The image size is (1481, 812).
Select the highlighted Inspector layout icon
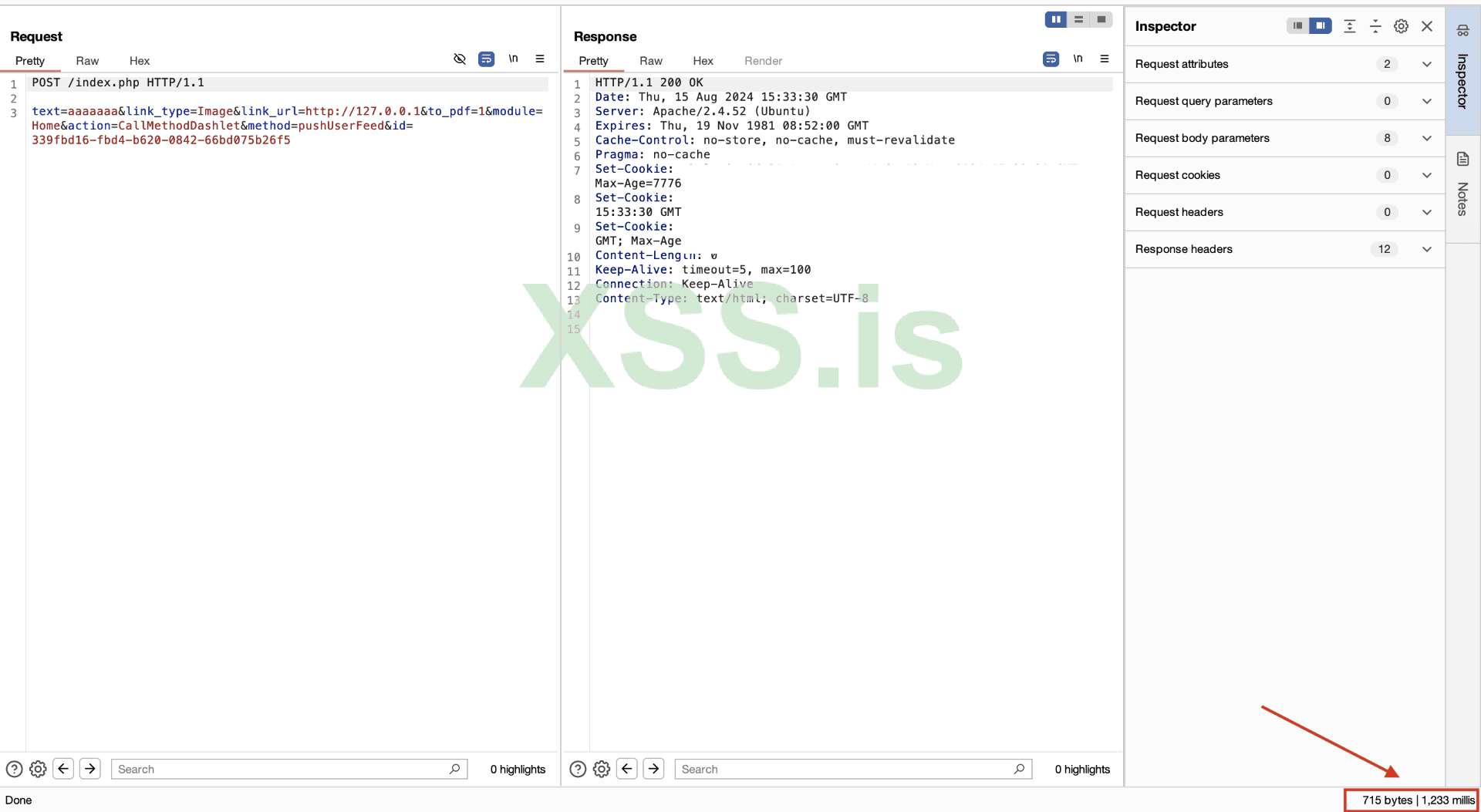(x=1321, y=25)
